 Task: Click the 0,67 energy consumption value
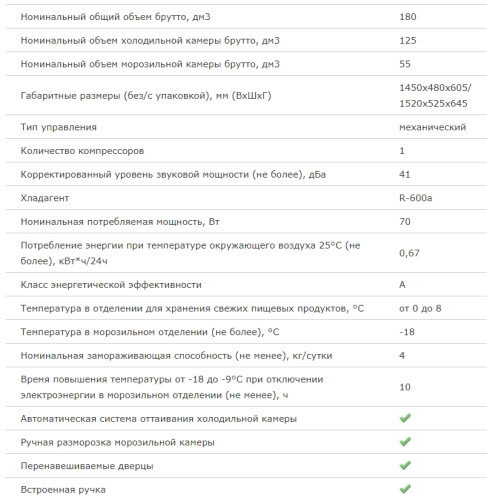pos(409,253)
